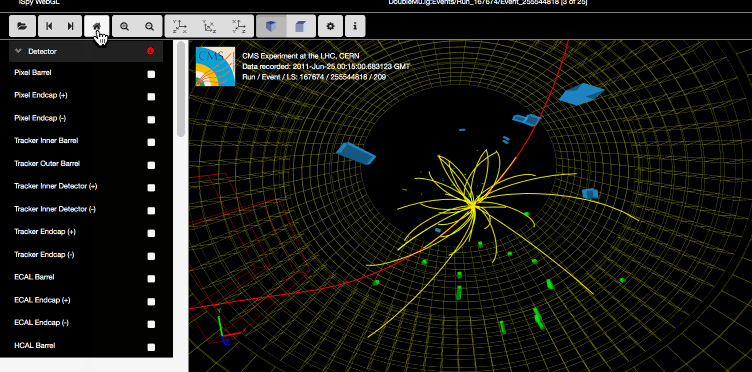Tick the HCAL Barrel checkbox
Image resolution: width=752 pixels, height=372 pixels.
151,347
